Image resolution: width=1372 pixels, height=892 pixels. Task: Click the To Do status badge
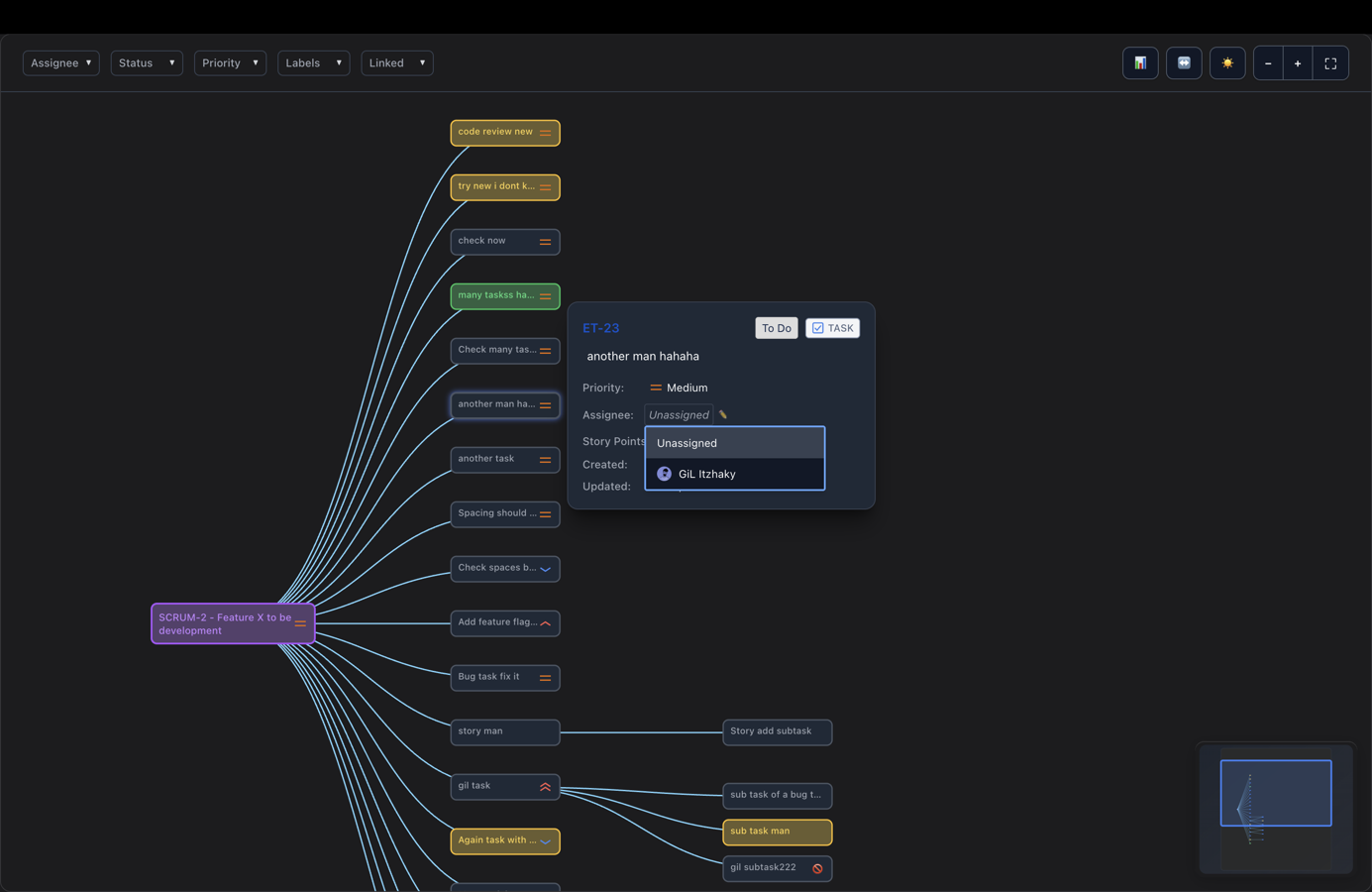coord(777,328)
